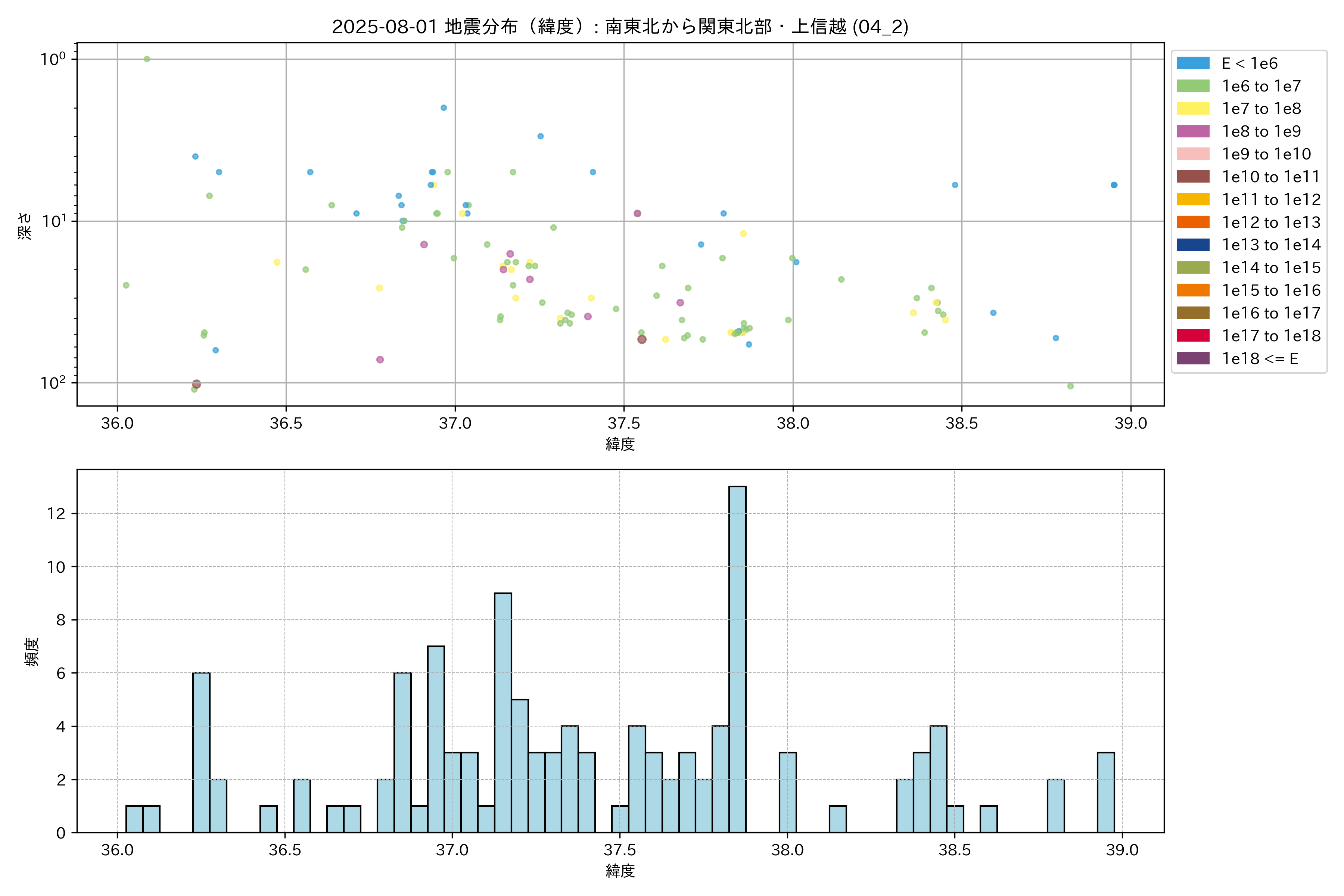
Task: Click the pink 1e9 to 1e10 legend swatch
Action: (1192, 154)
